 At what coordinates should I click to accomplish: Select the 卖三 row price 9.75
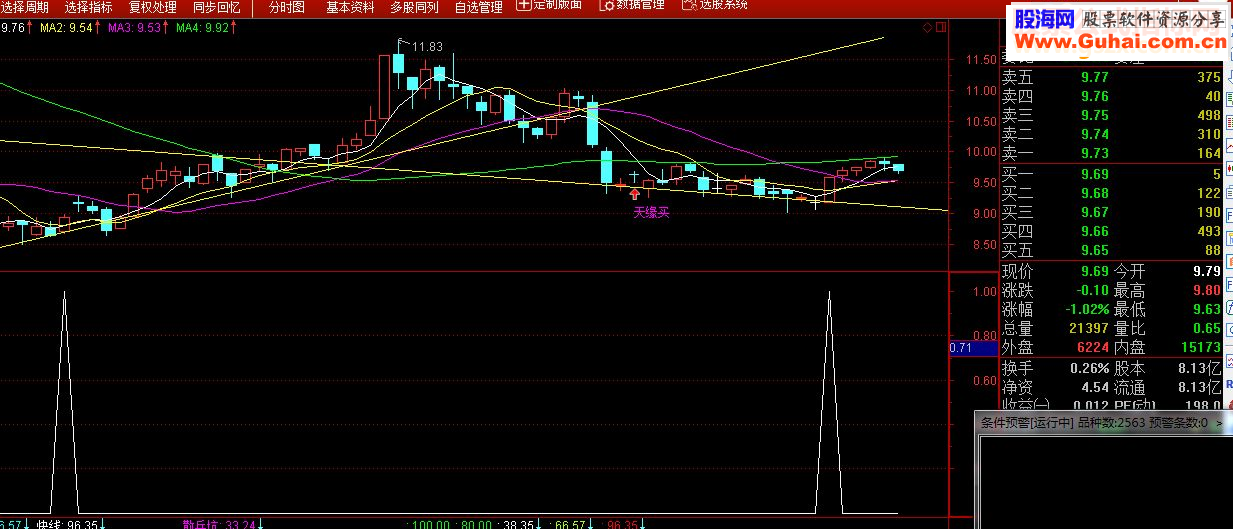(x=1094, y=115)
